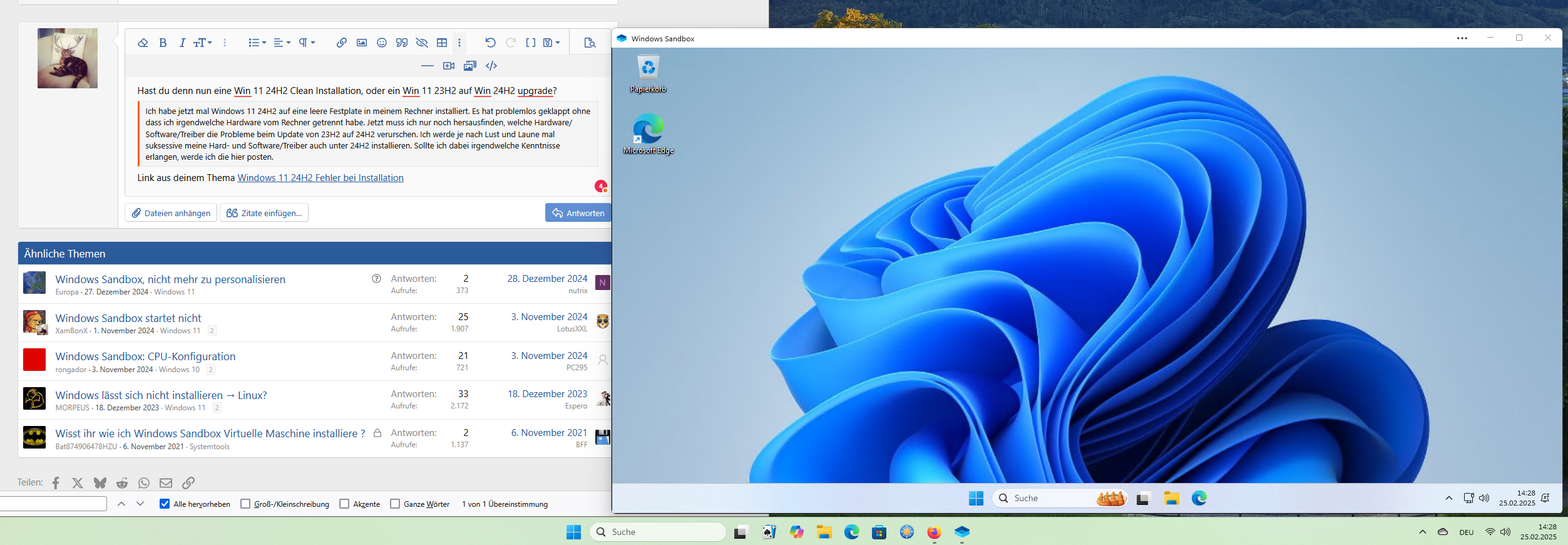
Task: Insert a gallery embed
Action: [470, 66]
